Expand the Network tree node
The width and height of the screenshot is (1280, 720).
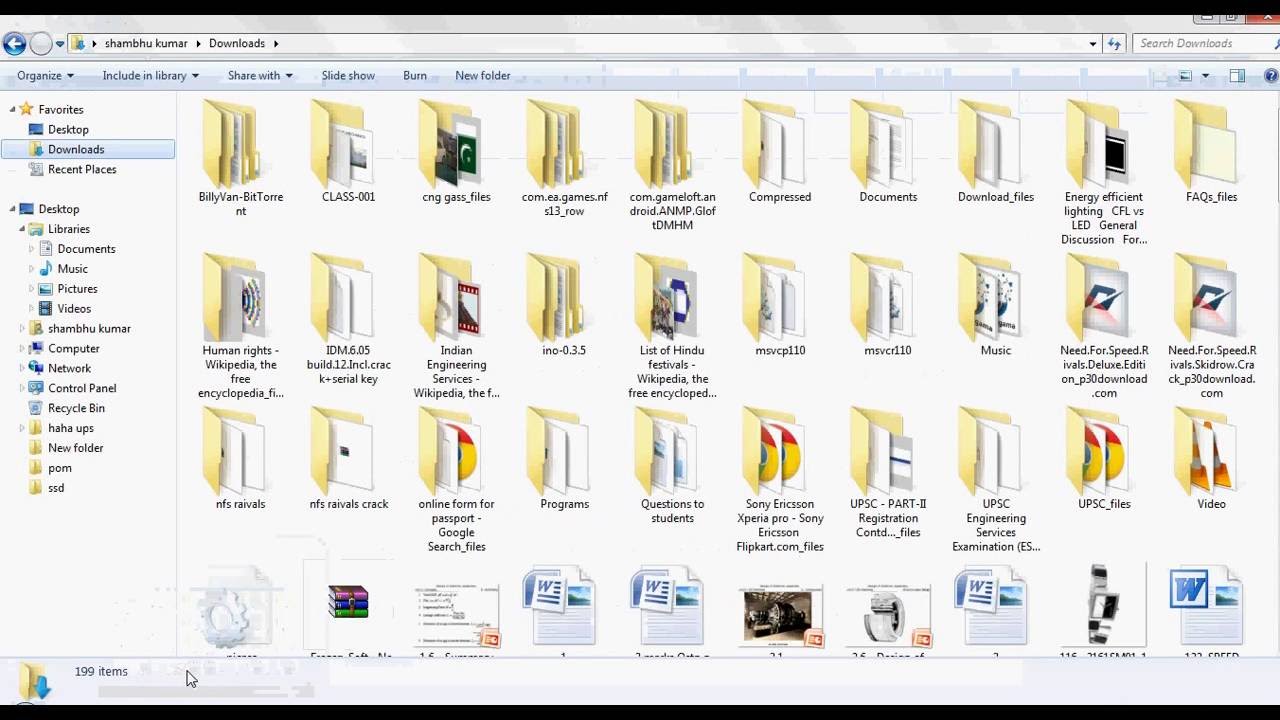click(x=22, y=368)
